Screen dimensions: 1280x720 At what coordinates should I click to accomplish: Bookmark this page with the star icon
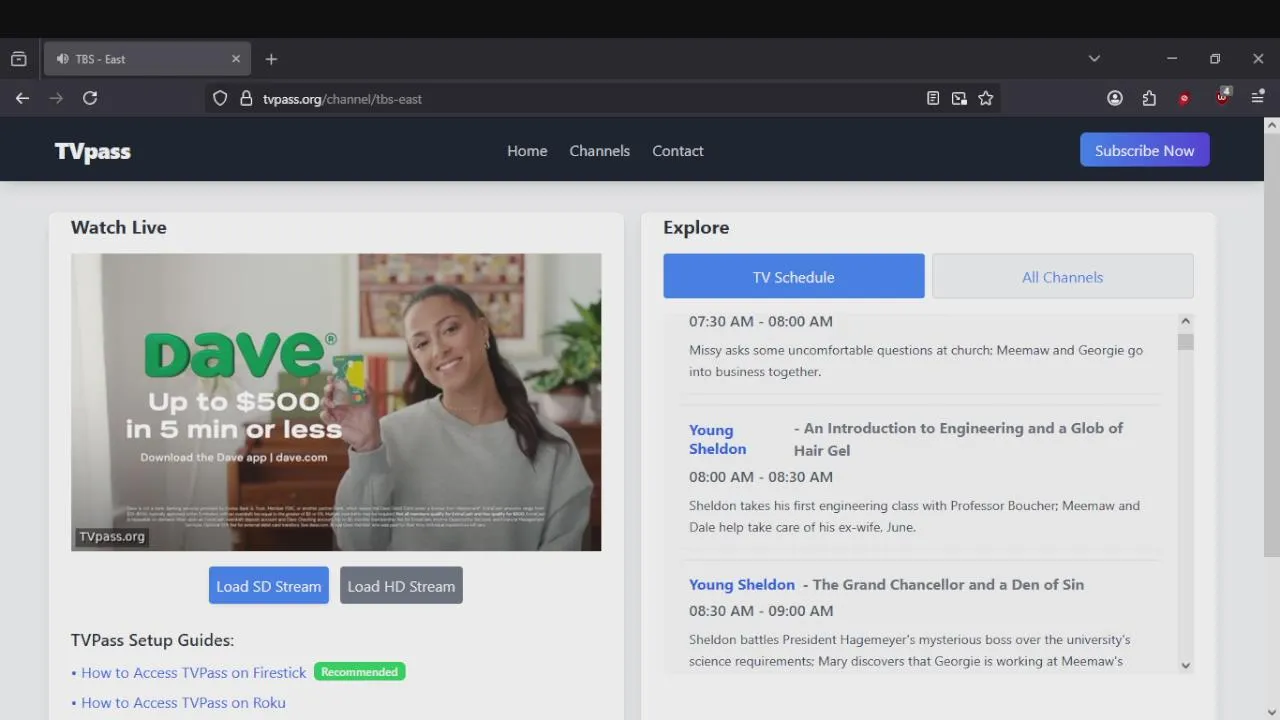coord(986,98)
